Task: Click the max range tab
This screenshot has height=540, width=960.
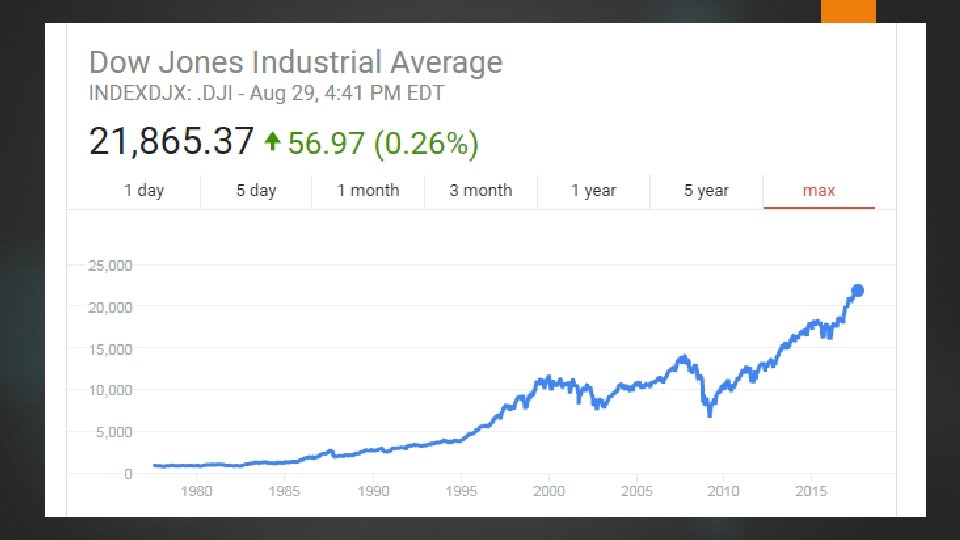Action: tap(818, 190)
